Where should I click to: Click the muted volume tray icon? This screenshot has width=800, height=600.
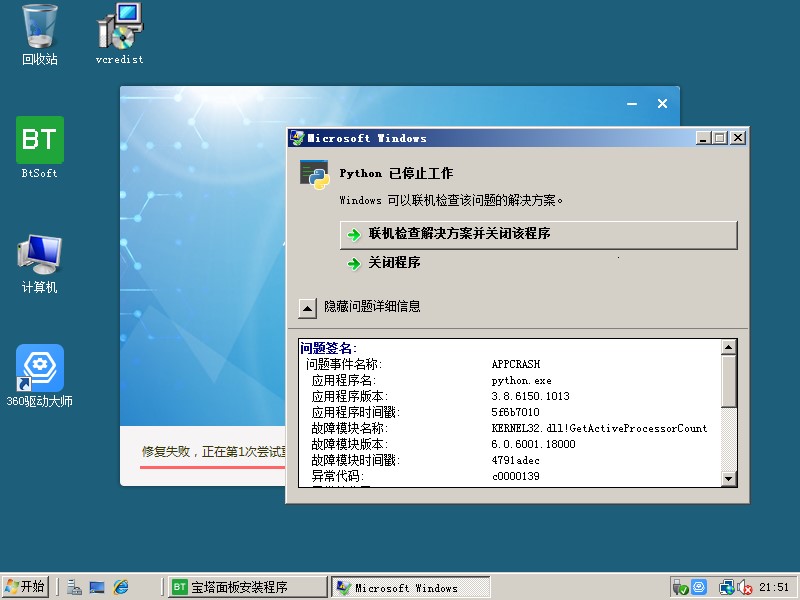[x=745, y=588]
